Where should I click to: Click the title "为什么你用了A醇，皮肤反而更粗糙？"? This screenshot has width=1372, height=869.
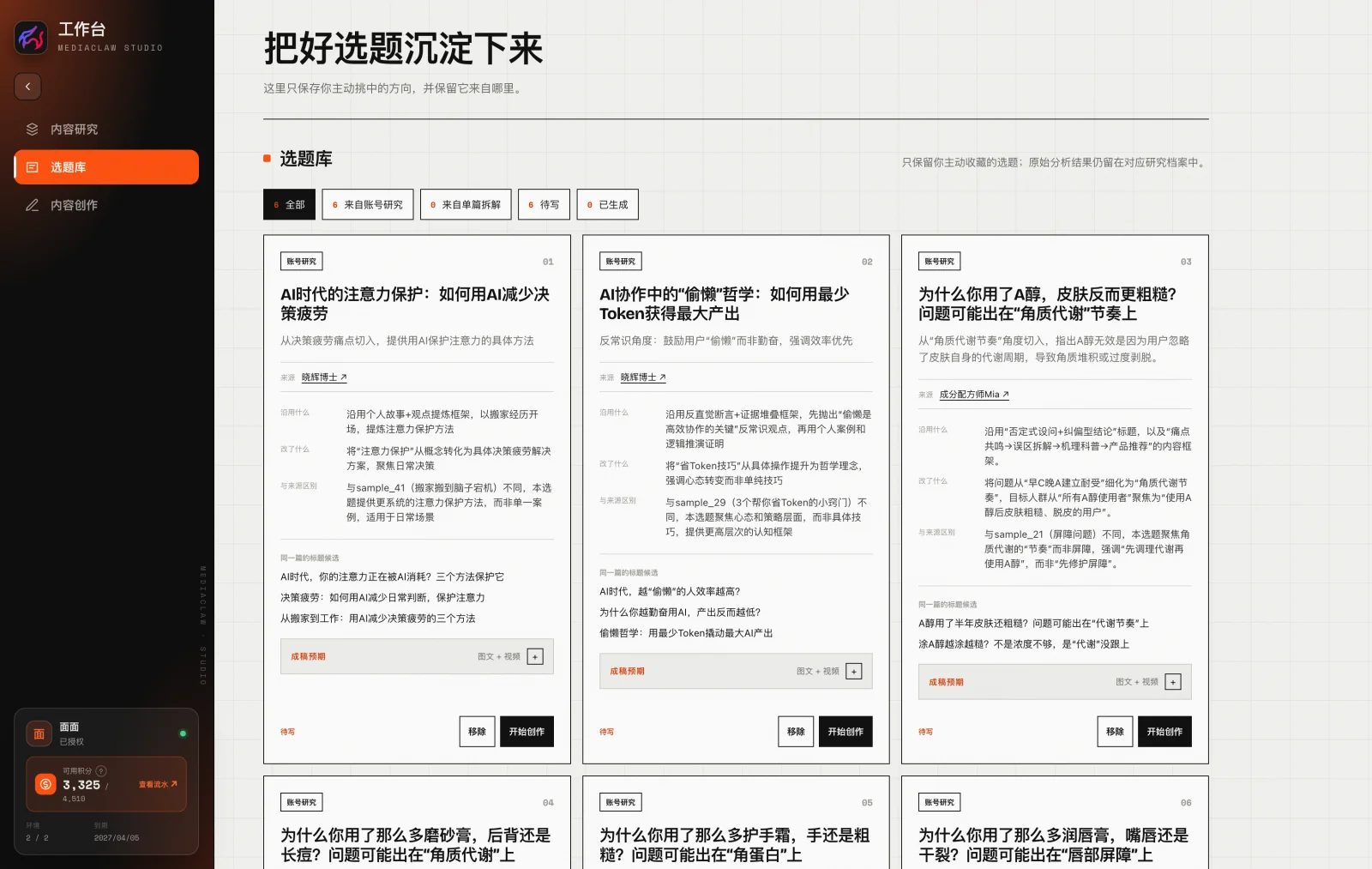click(x=1047, y=304)
